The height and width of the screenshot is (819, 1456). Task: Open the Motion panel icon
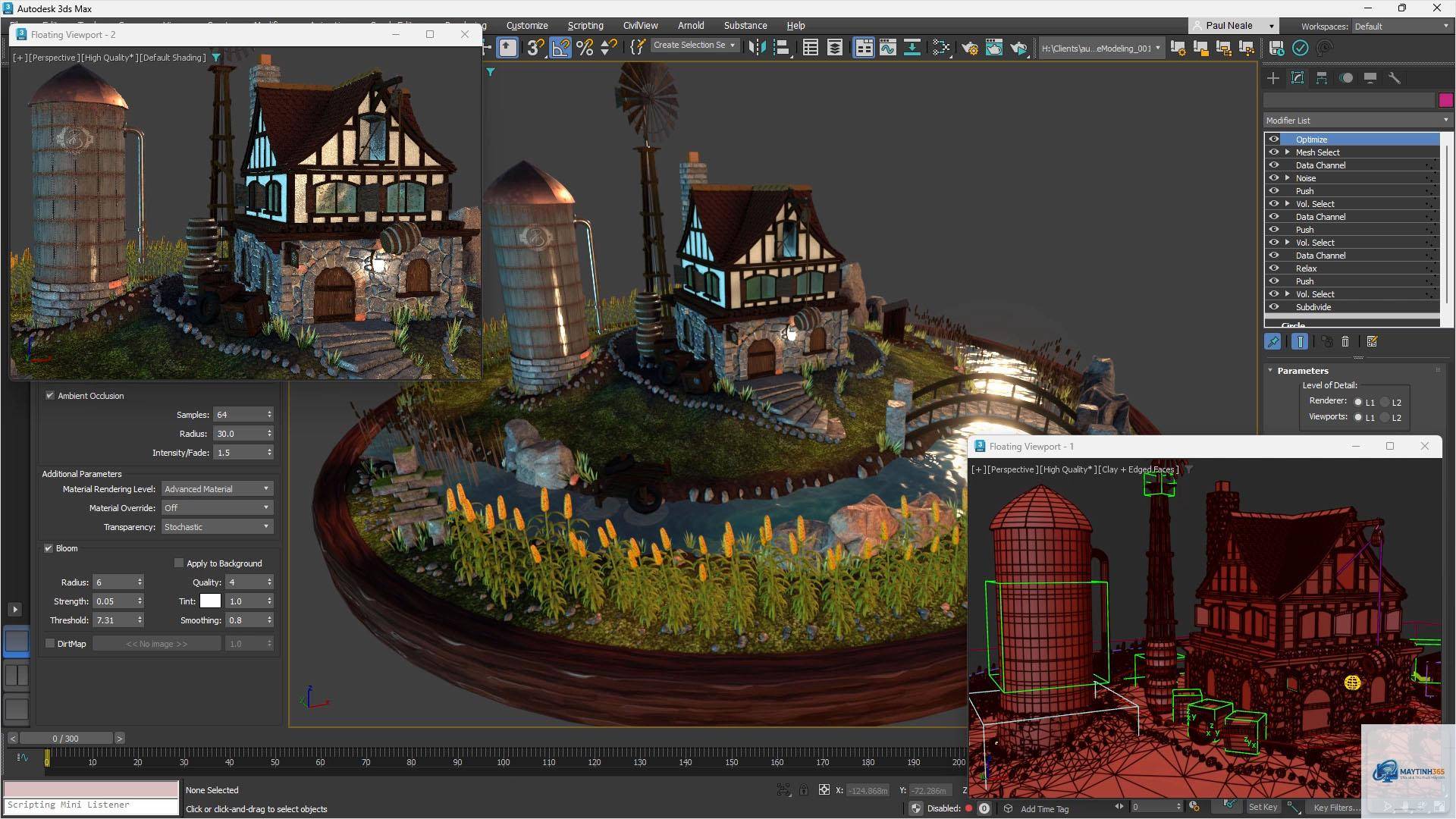pos(1346,78)
